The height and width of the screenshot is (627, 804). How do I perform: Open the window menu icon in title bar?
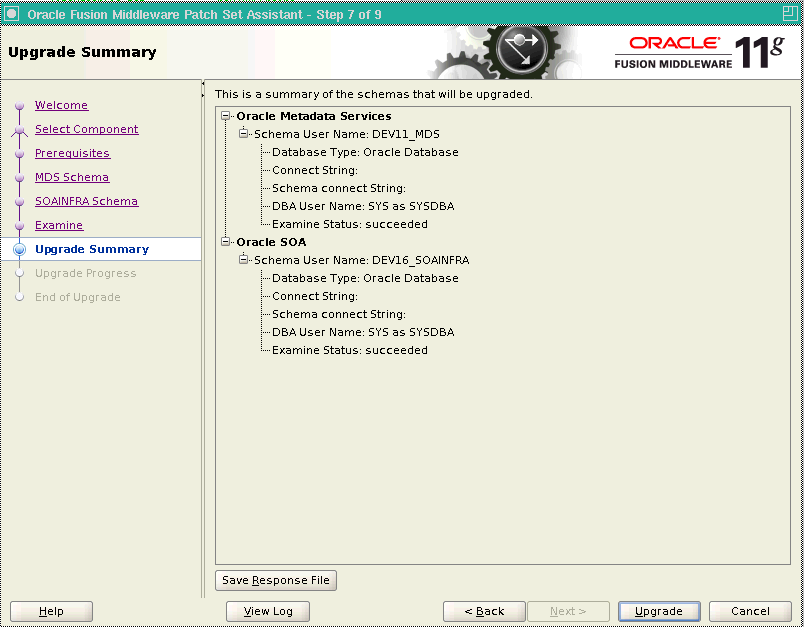tap(11, 14)
